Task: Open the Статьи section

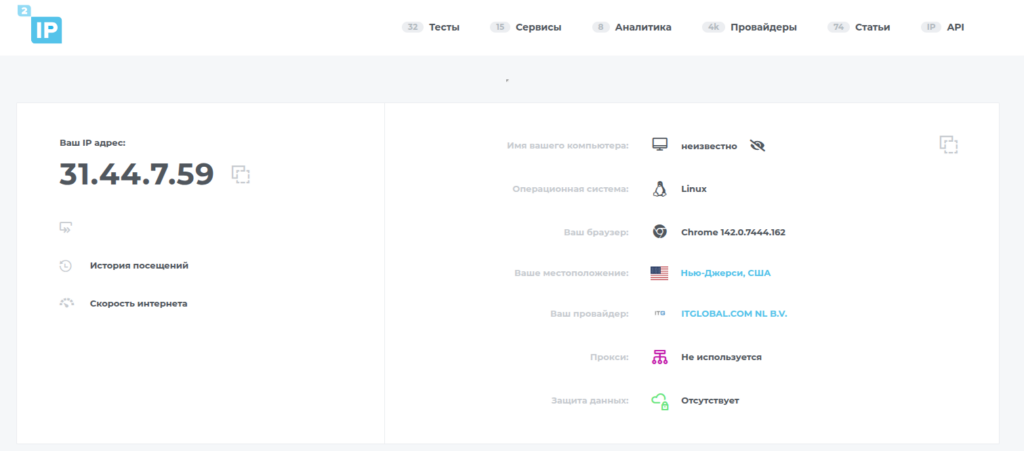Action: 871,27
